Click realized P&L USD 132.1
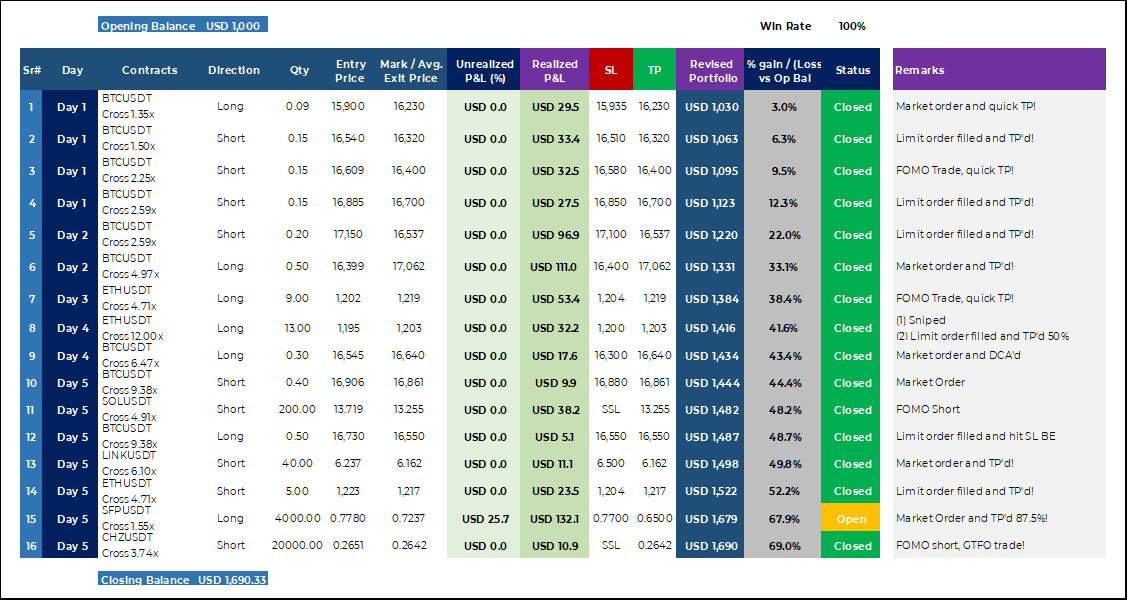The width and height of the screenshot is (1128, 601). (x=555, y=519)
